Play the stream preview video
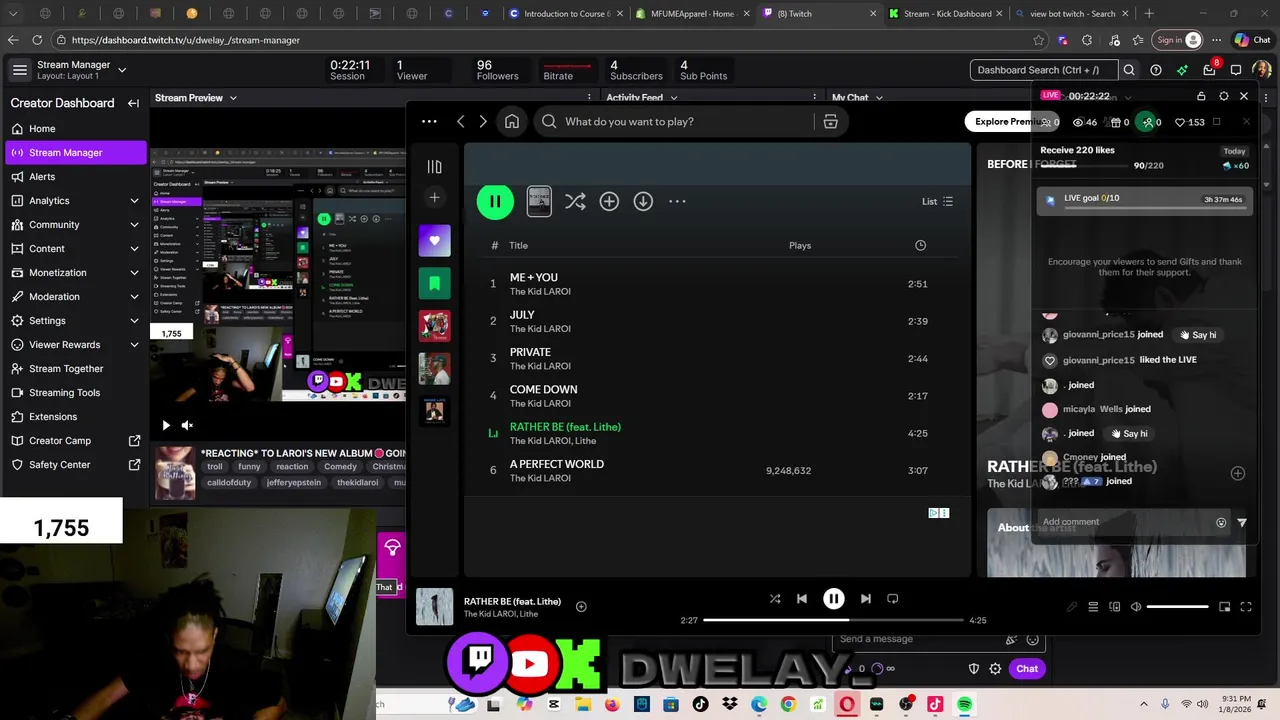 pos(166,425)
